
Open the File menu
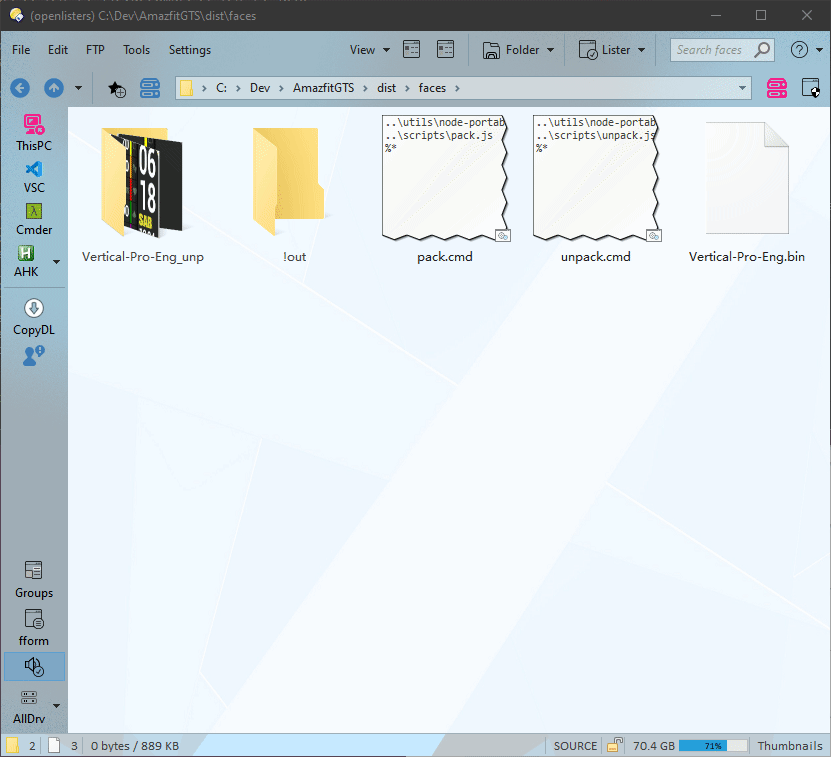tap(21, 50)
